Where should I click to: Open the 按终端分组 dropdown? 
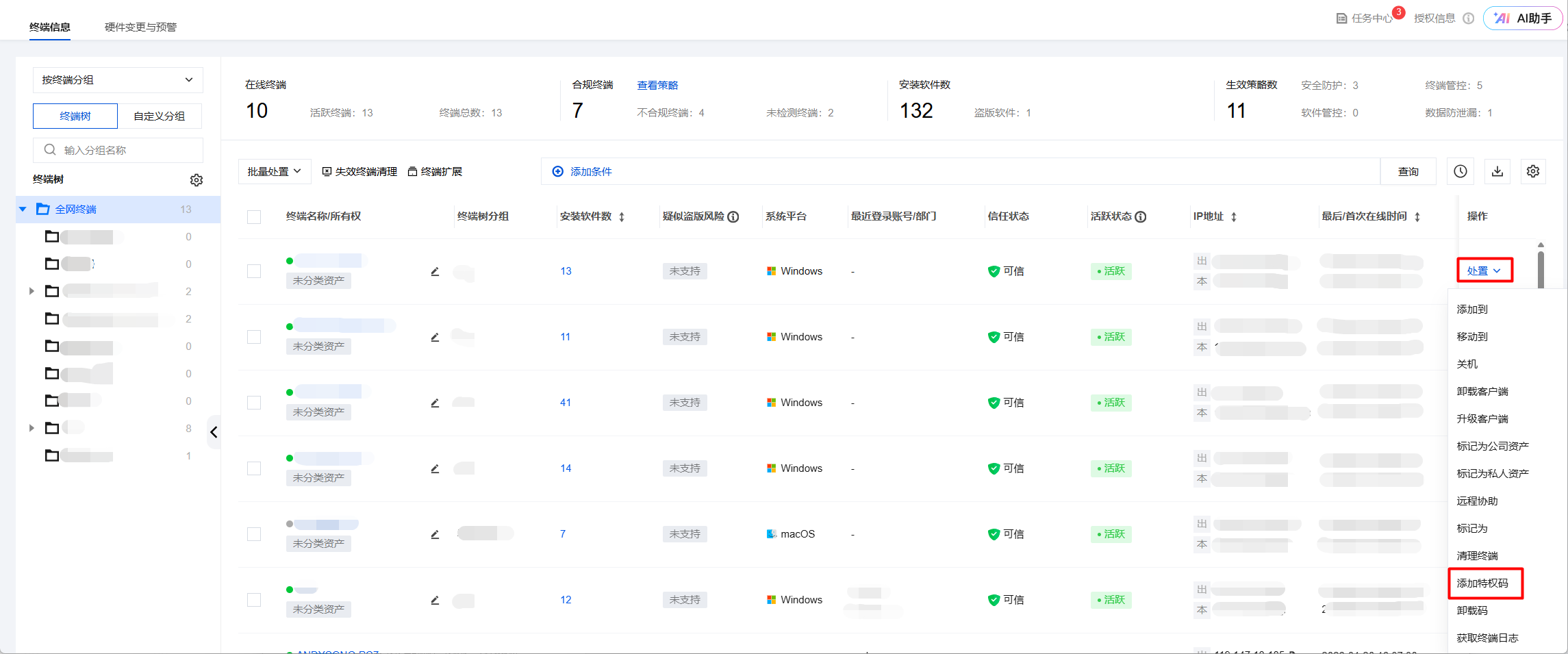[118, 80]
